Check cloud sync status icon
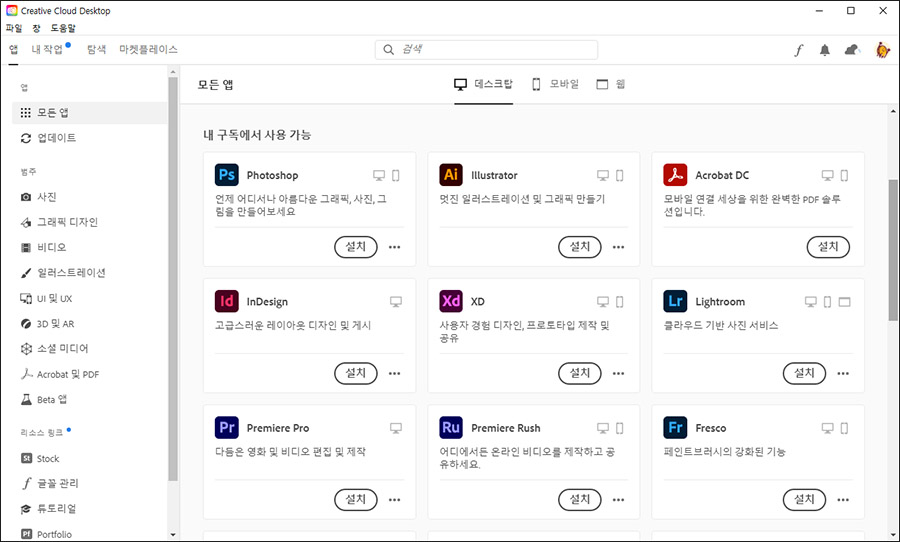This screenshot has height=542, width=900. point(852,50)
